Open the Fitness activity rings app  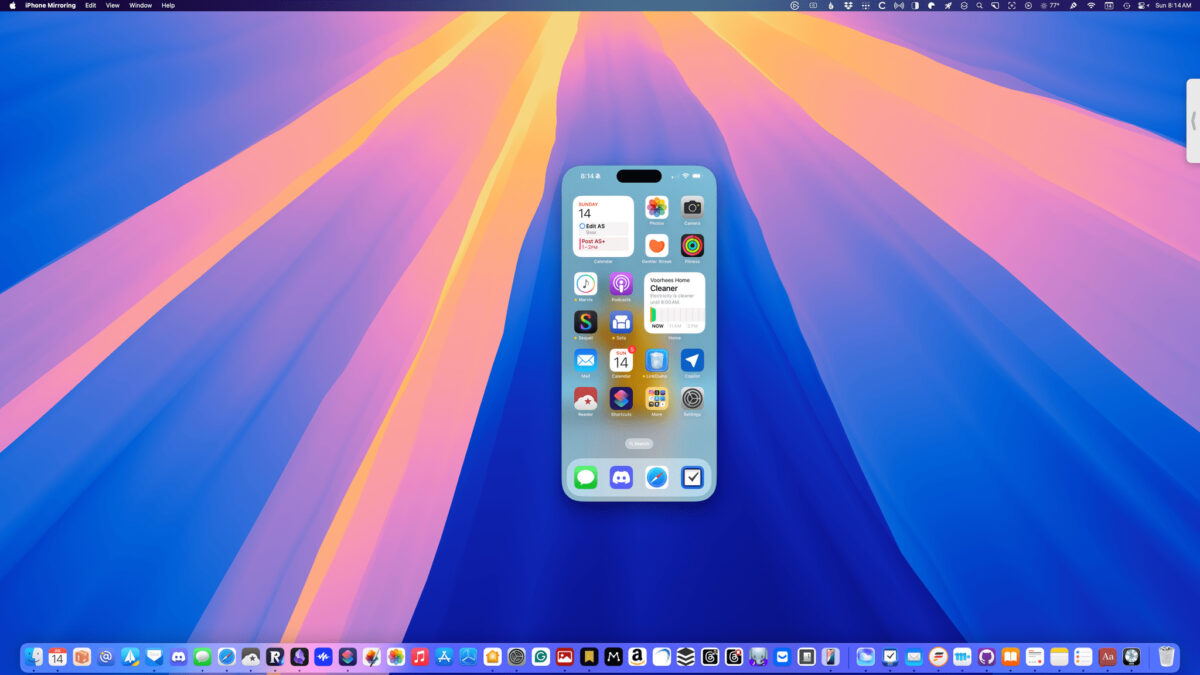[x=692, y=245]
